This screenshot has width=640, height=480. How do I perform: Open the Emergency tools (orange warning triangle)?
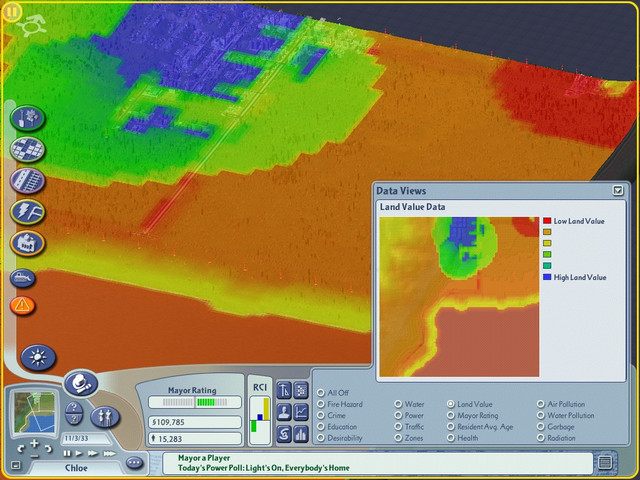pyautogui.click(x=22, y=305)
